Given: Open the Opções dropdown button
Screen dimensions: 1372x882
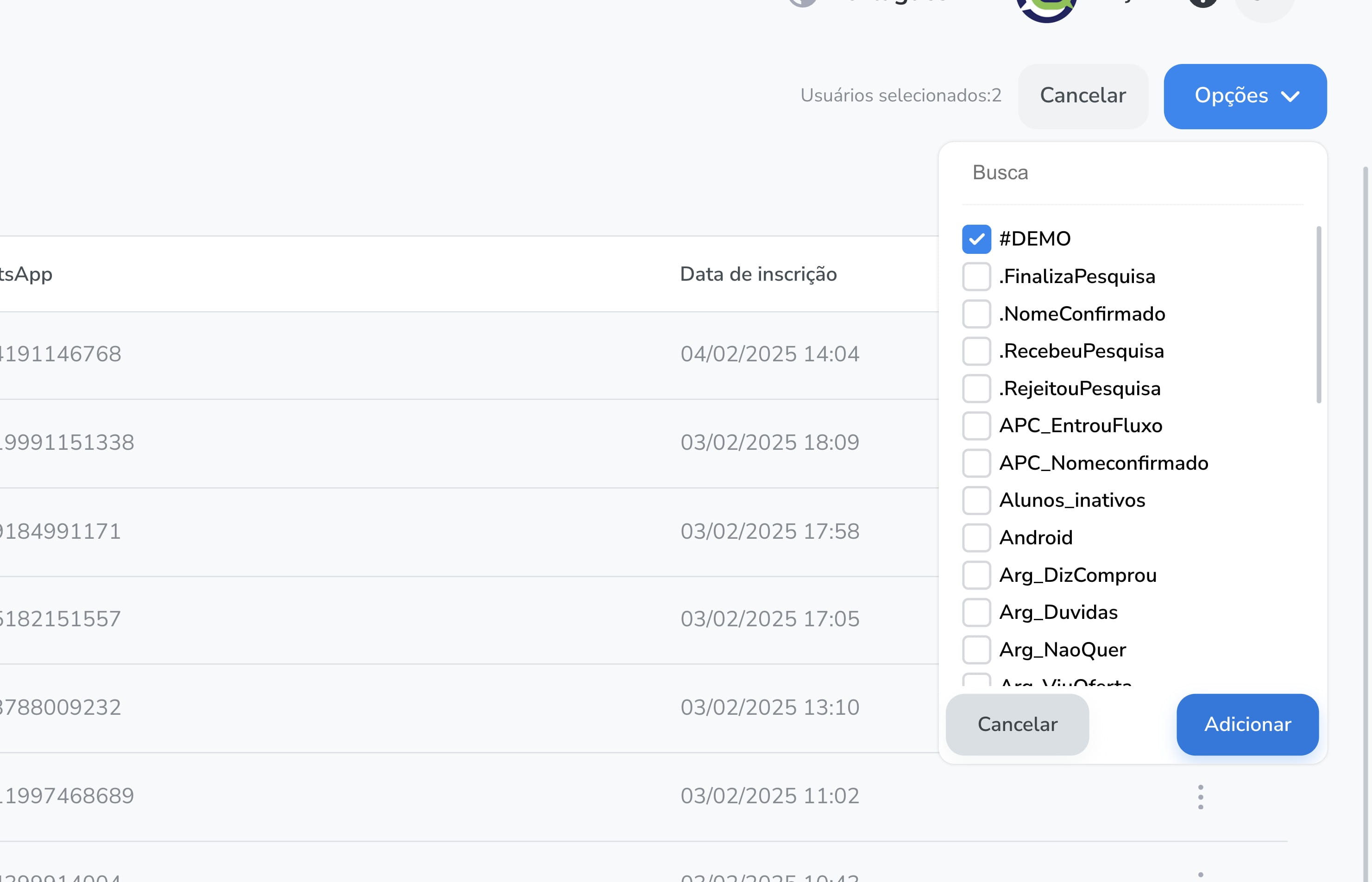Looking at the screenshot, I should 1245,96.
